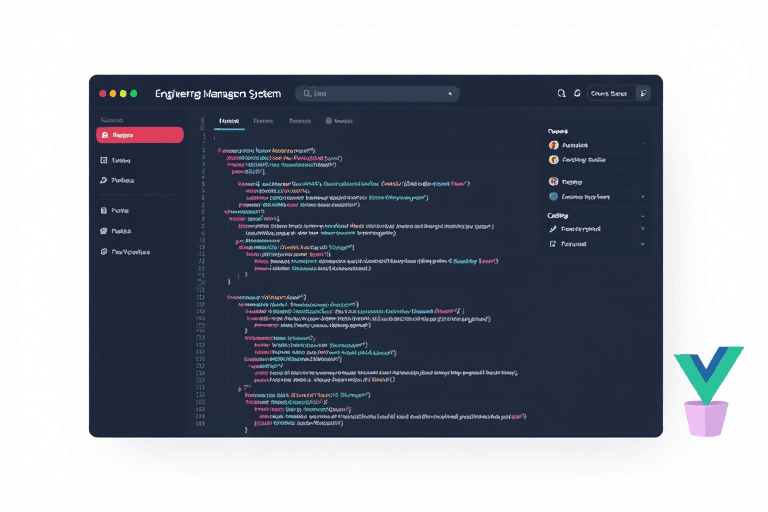Click the second avatar entry in the right panel
The height and width of the screenshot is (512, 768).
(x=578, y=159)
